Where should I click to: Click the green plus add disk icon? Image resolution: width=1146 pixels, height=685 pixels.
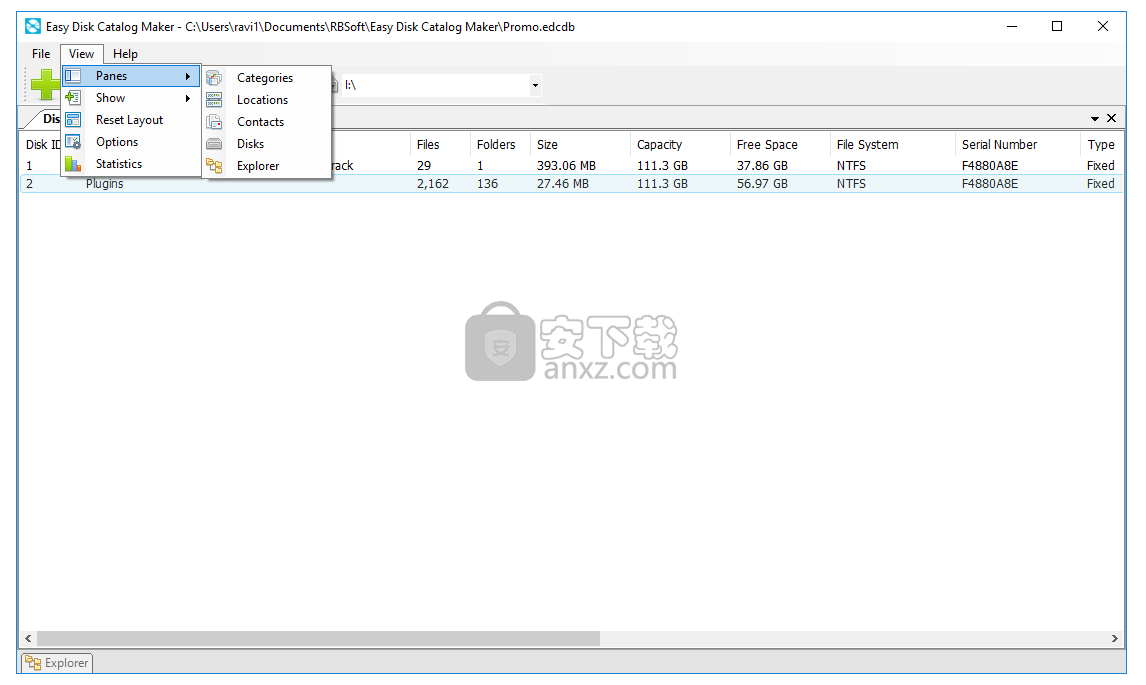coord(45,85)
